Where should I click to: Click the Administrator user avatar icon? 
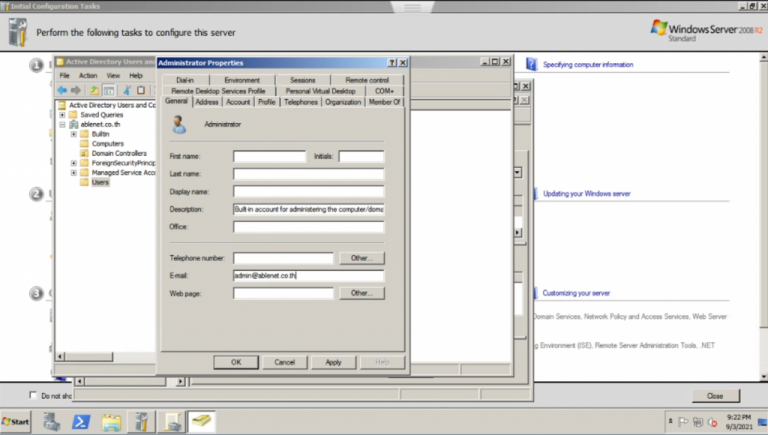179,124
